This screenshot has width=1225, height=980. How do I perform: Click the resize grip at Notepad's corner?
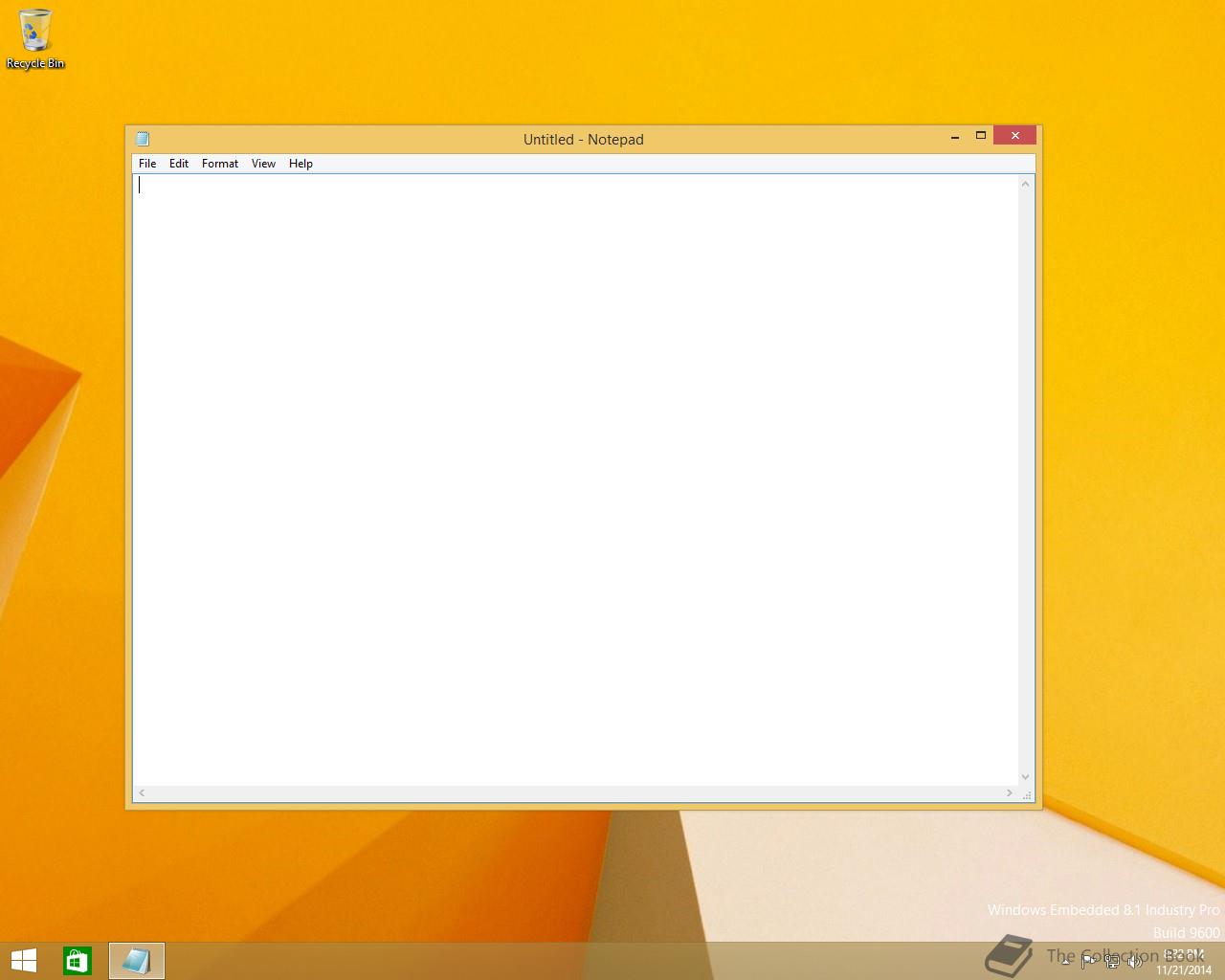click(x=1027, y=794)
